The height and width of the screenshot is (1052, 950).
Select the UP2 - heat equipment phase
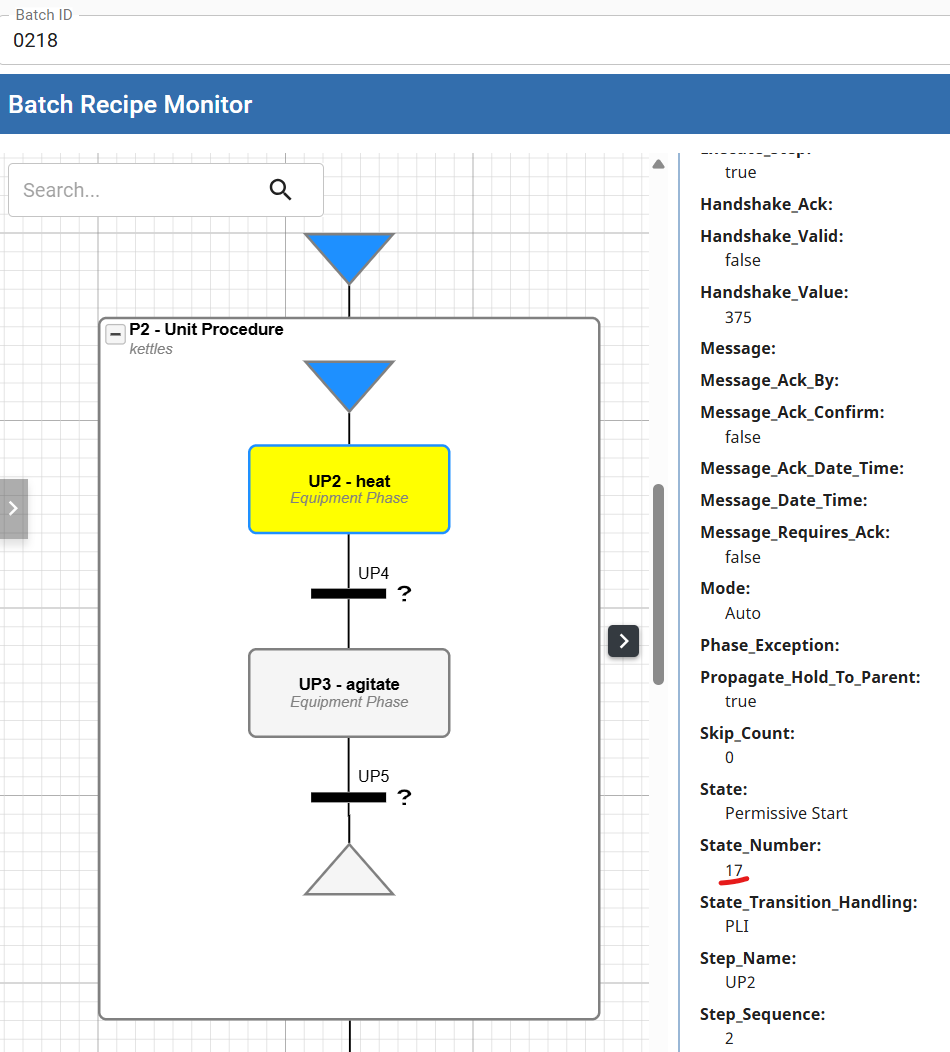click(x=349, y=489)
